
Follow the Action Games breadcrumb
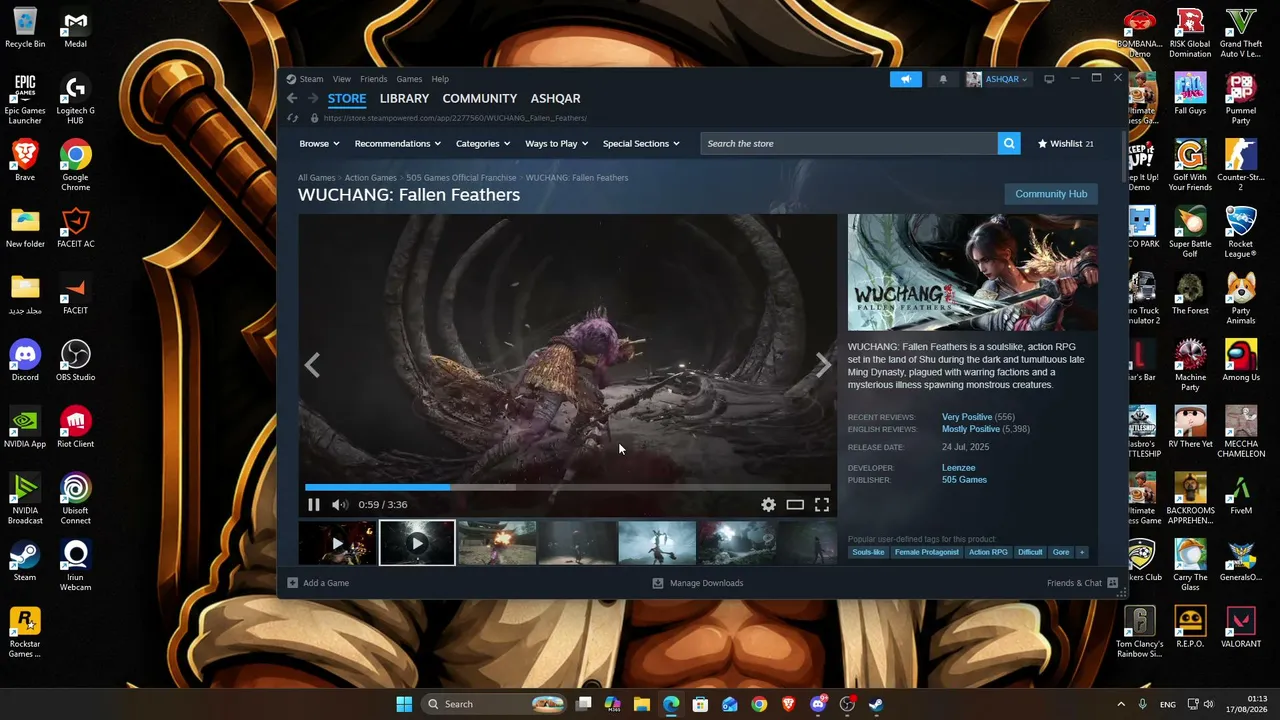tap(371, 178)
